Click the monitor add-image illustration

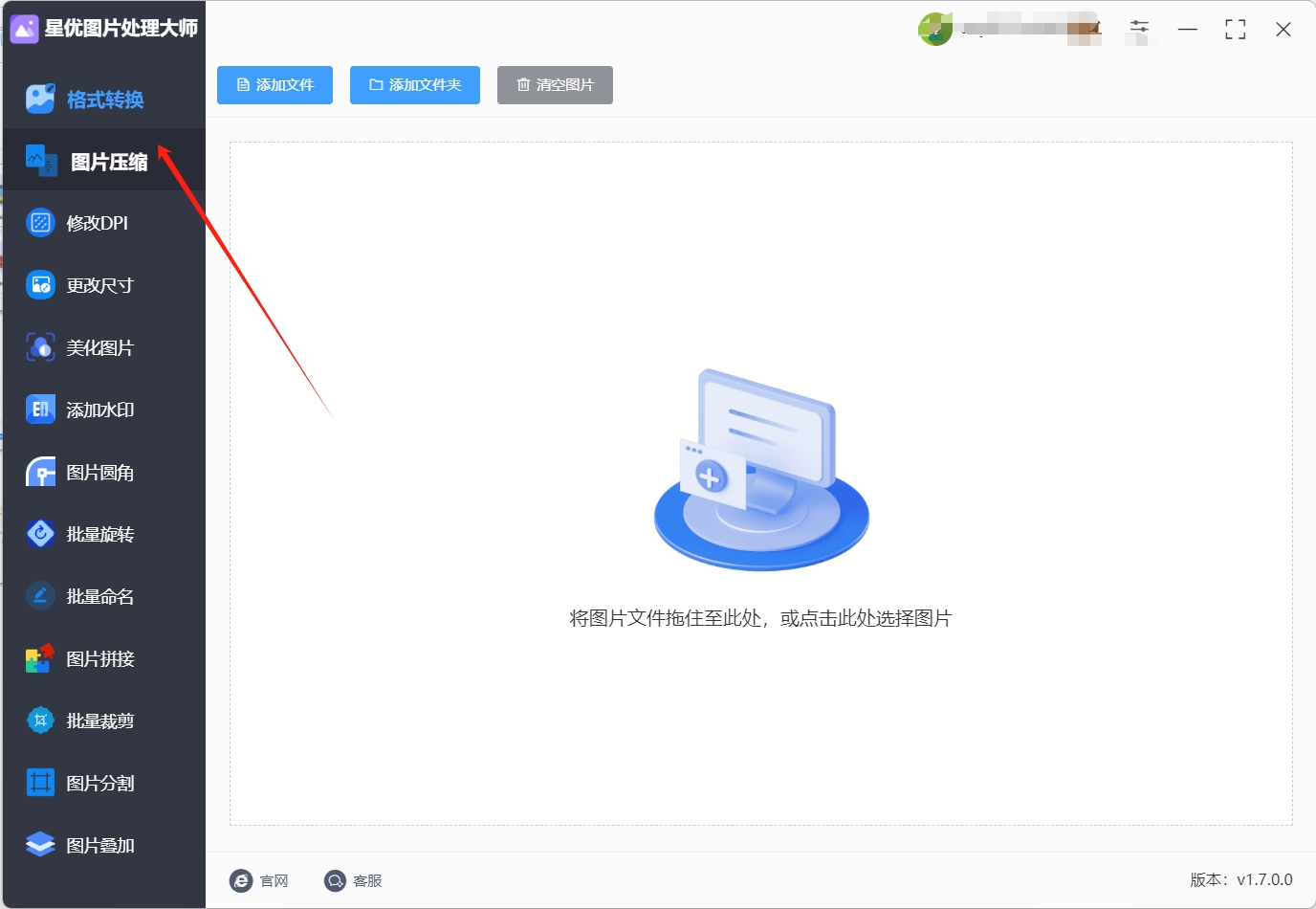[761, 470]
